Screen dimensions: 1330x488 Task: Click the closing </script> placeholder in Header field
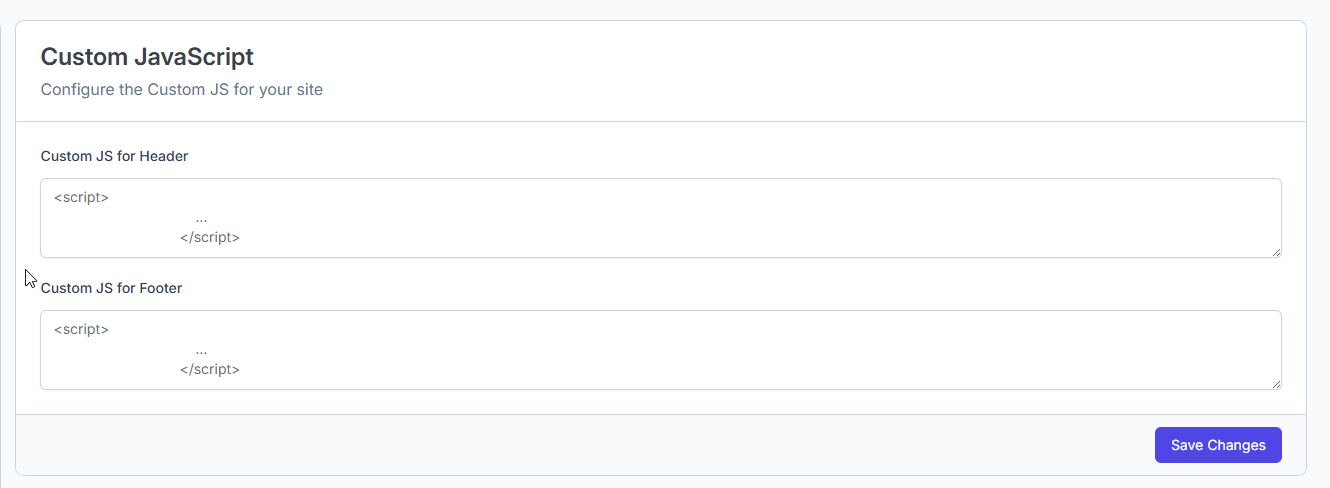tap(209, 237)
